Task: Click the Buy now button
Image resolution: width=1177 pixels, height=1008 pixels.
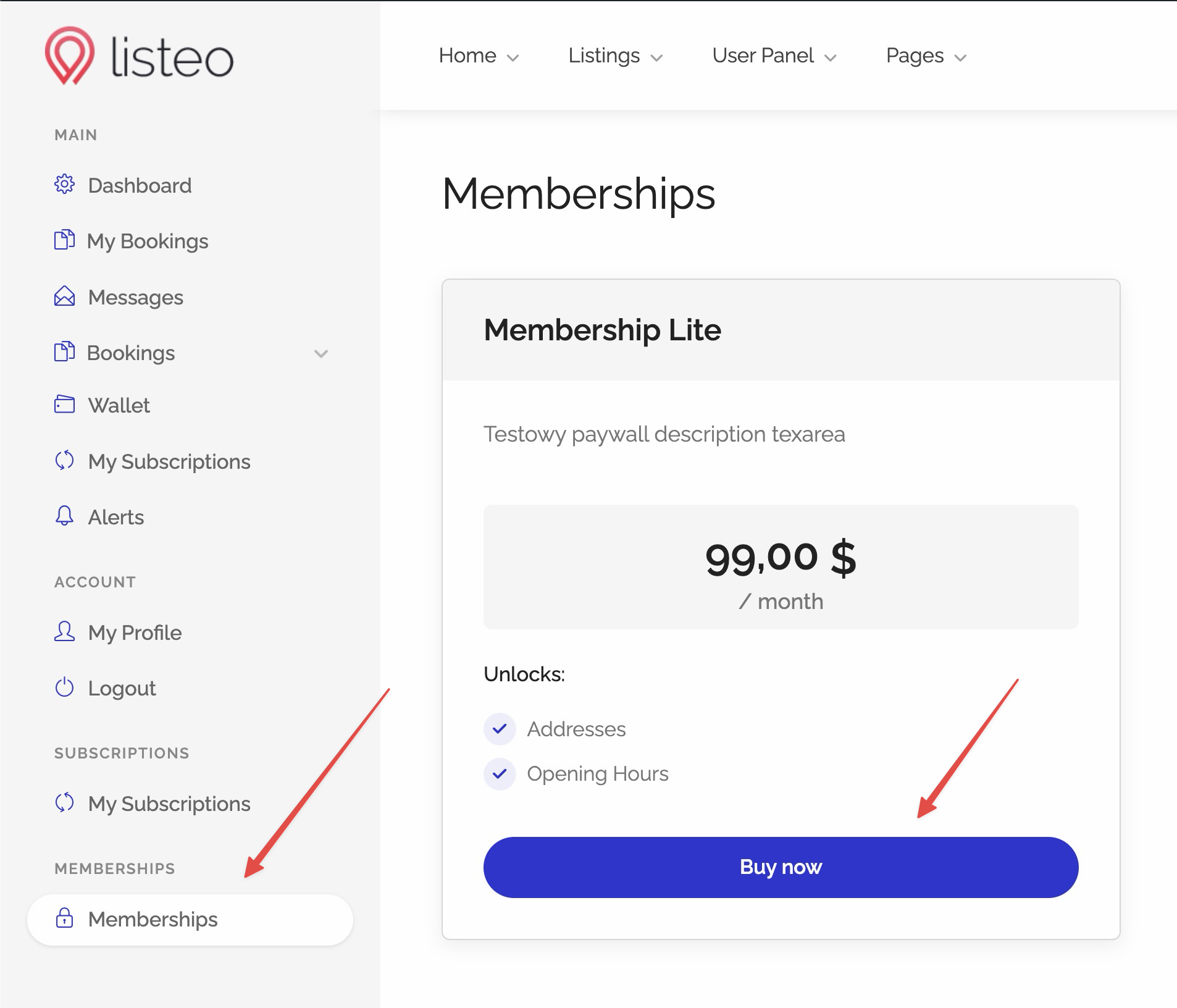Action: [781, 867]
